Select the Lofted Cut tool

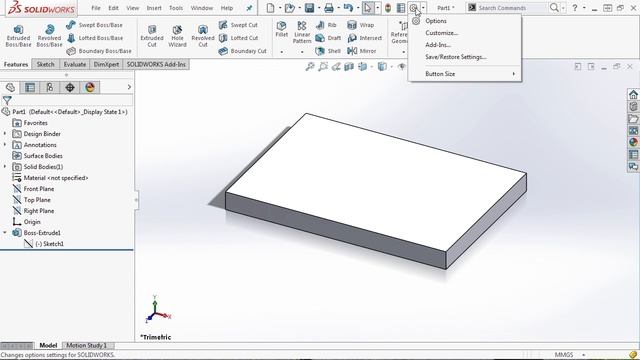pyautogui.click(x=238, y=38)
